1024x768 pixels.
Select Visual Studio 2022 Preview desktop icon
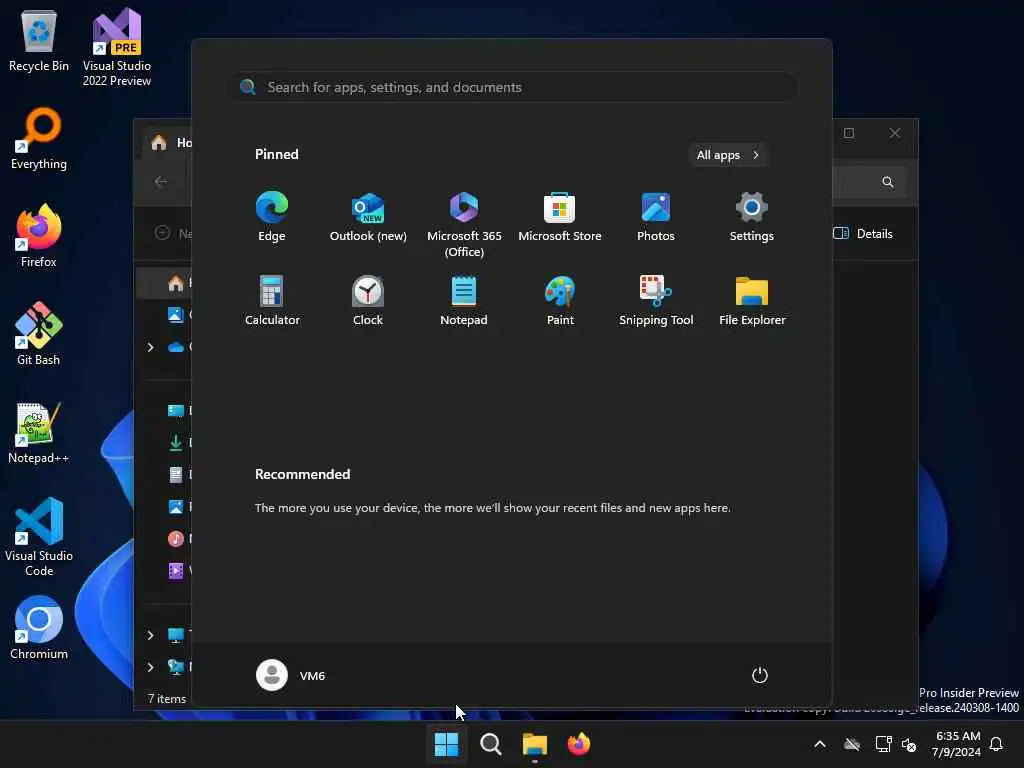[x=117, y=47]
